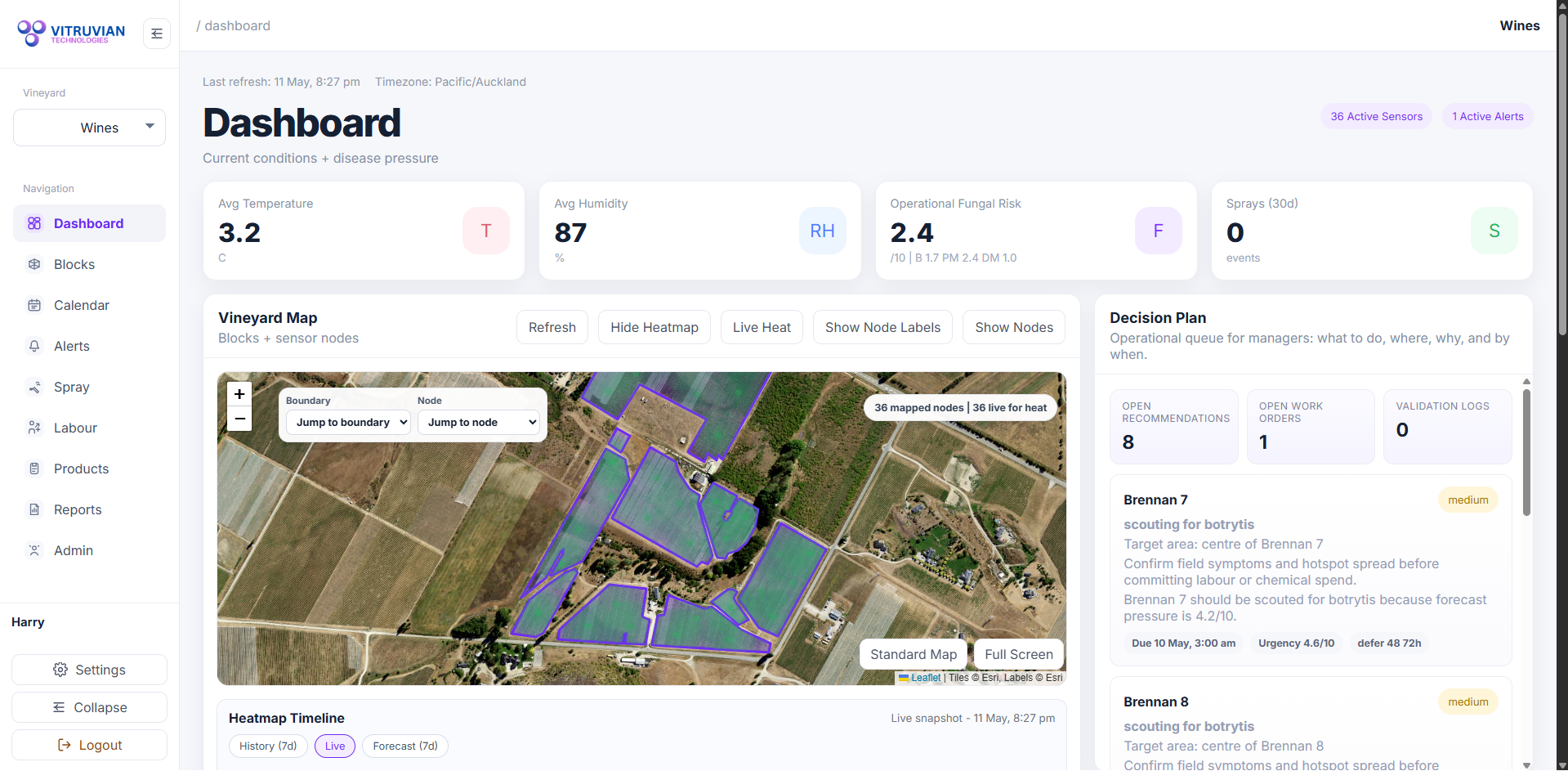Click the 1 Active Alerts badge
The image size is (1568, 771).
(x=1487, y=116)
